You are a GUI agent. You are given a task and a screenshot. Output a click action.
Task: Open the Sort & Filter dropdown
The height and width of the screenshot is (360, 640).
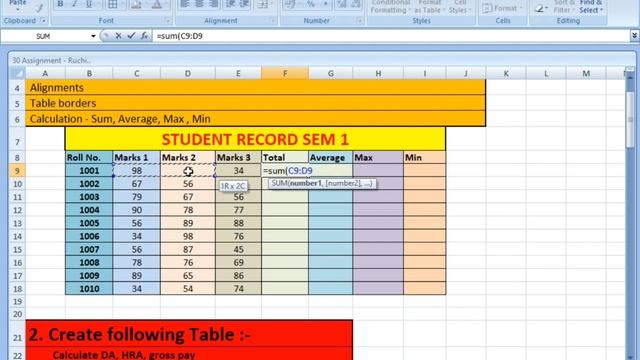point(564,7)
